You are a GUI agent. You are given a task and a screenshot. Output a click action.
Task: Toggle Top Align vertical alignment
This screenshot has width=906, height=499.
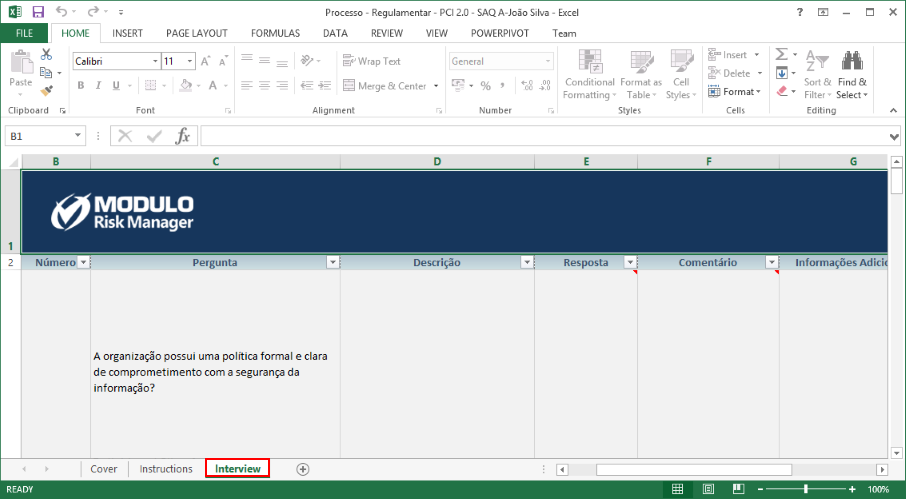click(x=247, y=60)
